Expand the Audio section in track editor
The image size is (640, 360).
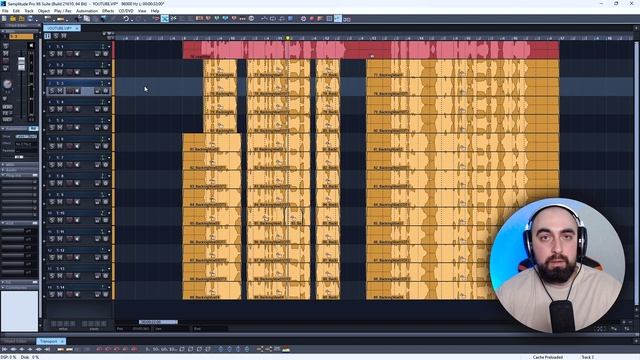[3, 170]
